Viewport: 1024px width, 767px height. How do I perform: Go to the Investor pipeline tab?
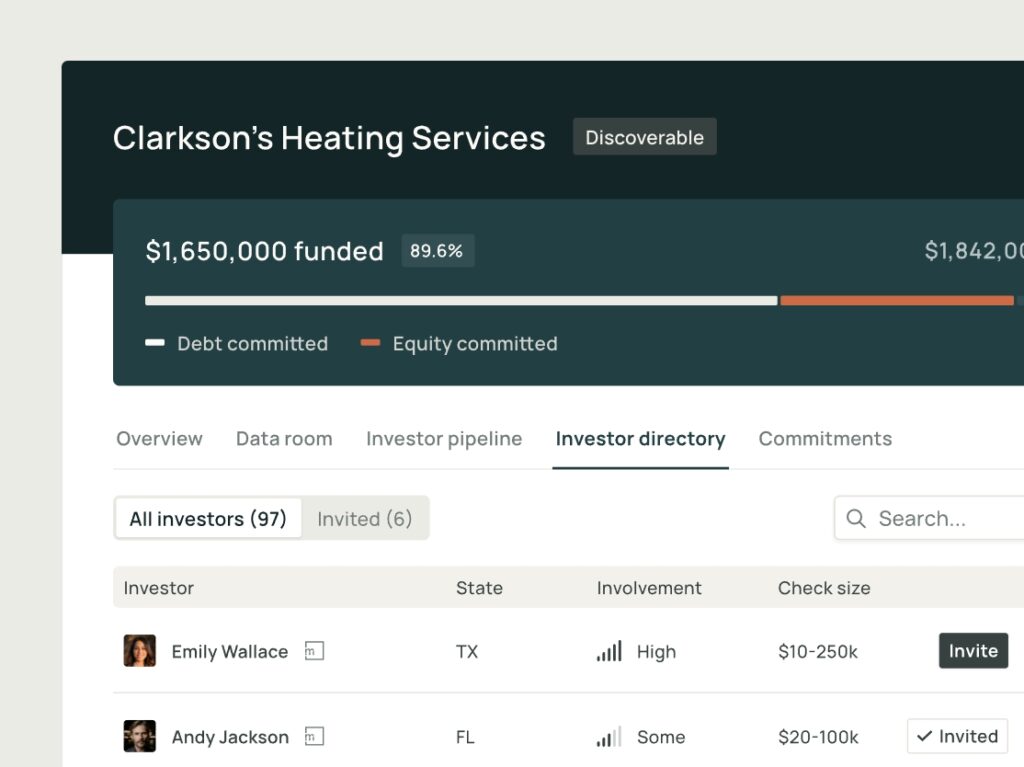[444, 439]
